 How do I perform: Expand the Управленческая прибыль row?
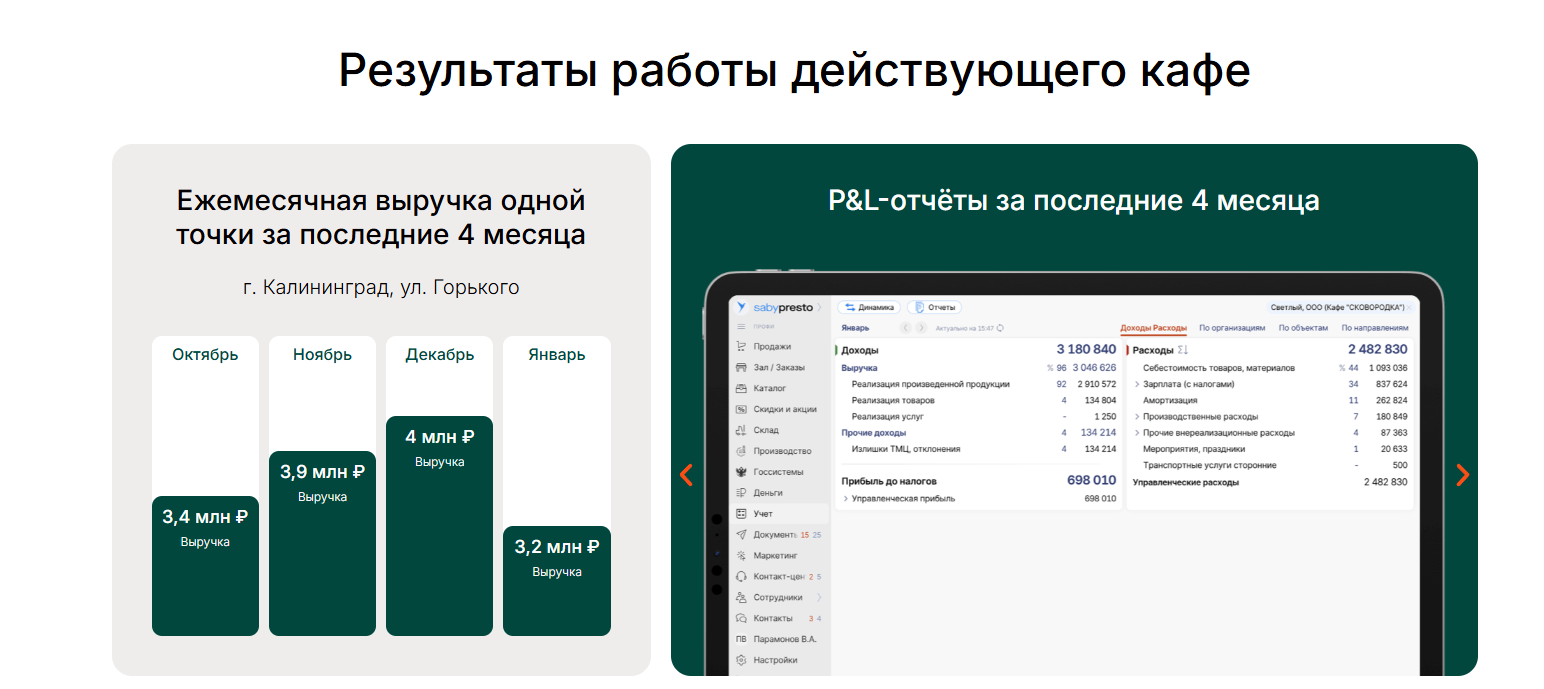(x=845, y=498)
